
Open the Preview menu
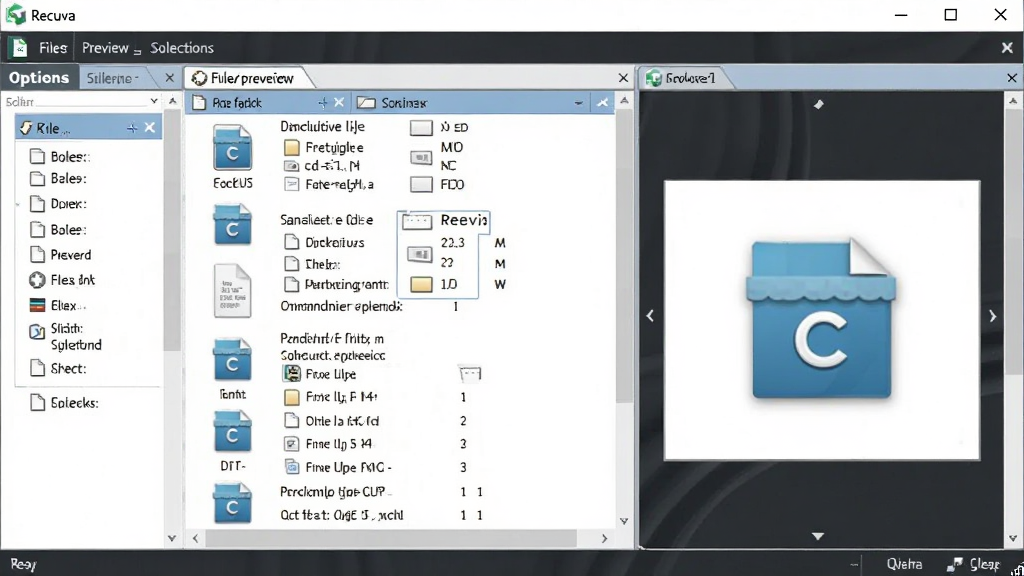pos(105,48)
